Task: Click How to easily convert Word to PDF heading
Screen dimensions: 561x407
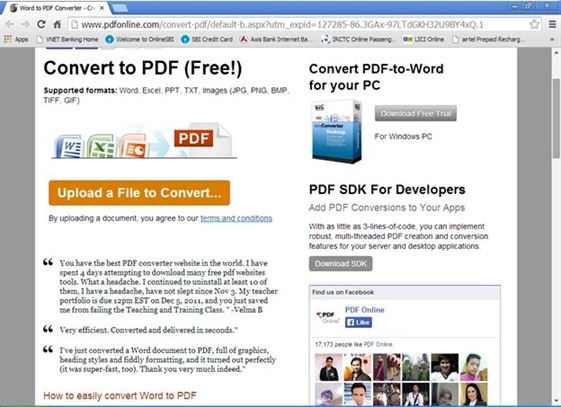Action: pos(120,396)
